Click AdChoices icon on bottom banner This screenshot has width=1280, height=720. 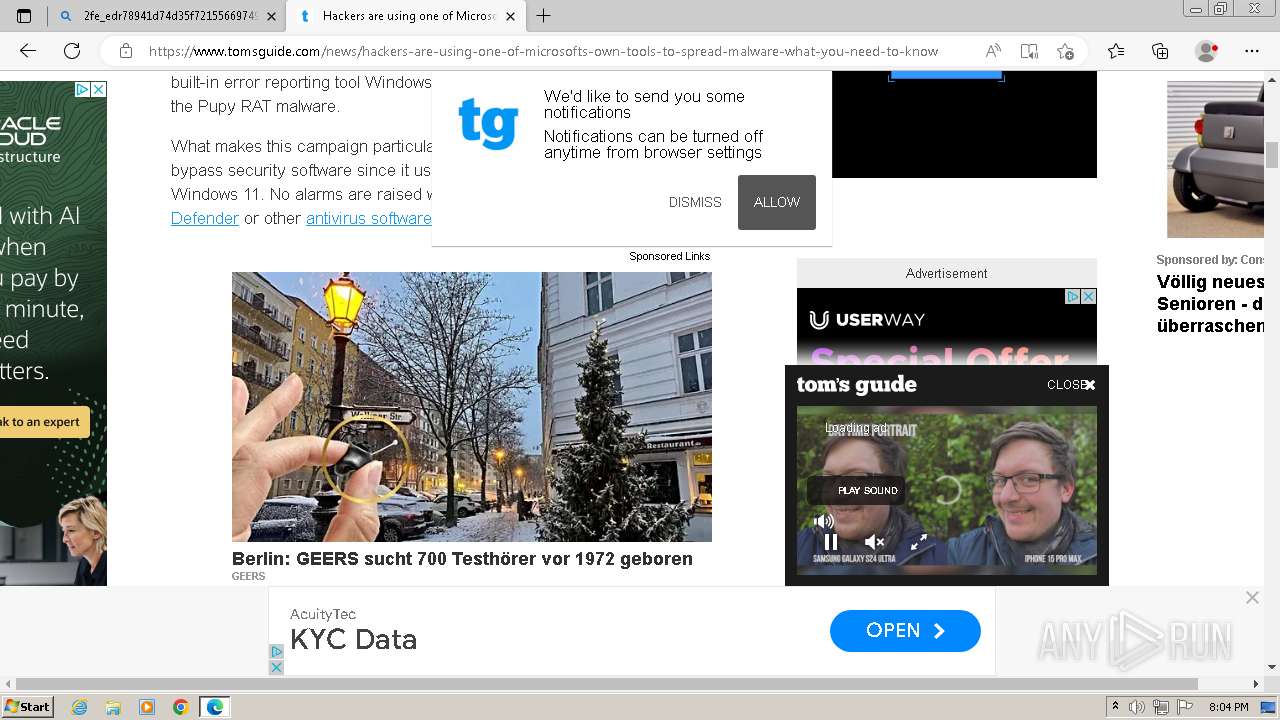(x=277, y=652)
